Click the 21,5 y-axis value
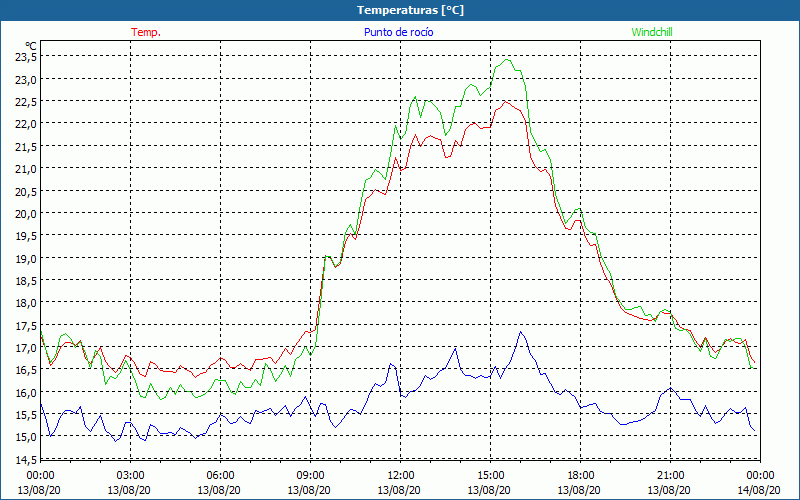Image resolution: width=800 pixels, height=500 pixels. pos(26,146)
